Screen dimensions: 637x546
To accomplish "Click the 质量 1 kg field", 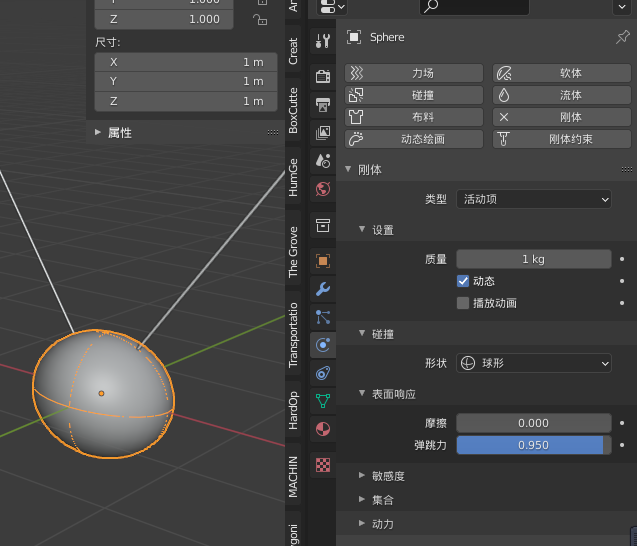I will tap(534, 259).
